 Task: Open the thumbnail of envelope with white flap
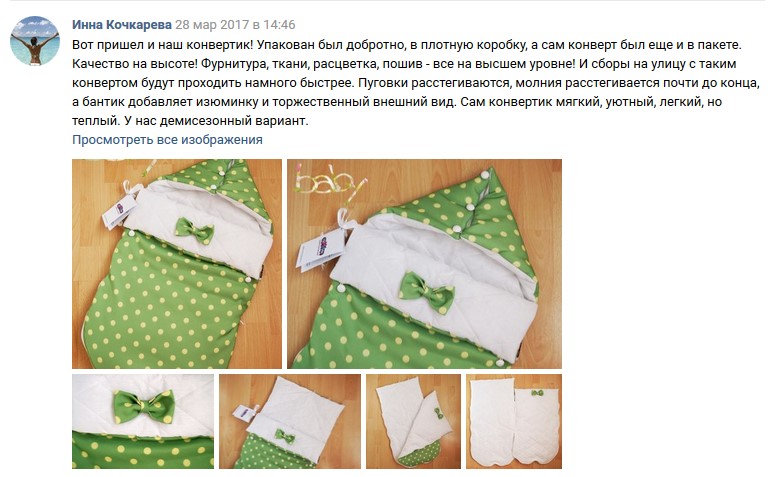290,421
